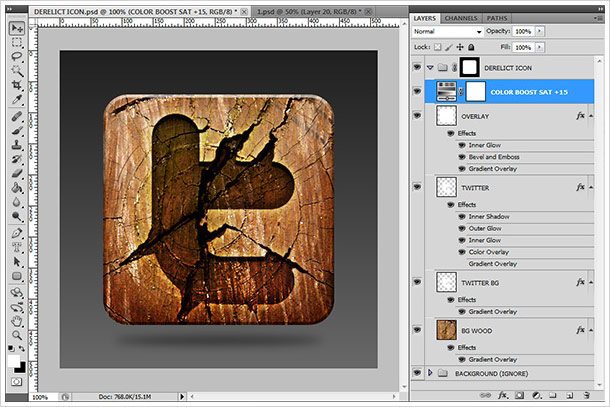Select the Zoom tool

click(16, 335)
